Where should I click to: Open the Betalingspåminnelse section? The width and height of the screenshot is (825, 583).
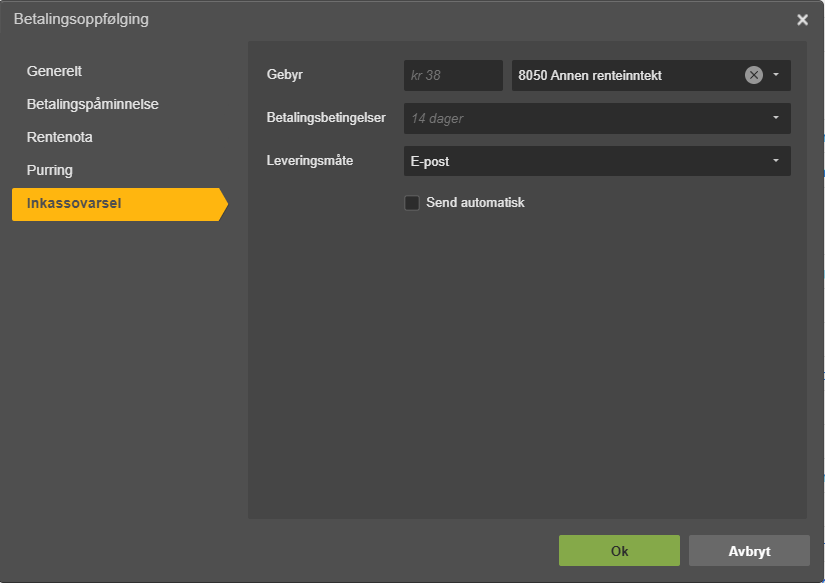pos(93,104)
